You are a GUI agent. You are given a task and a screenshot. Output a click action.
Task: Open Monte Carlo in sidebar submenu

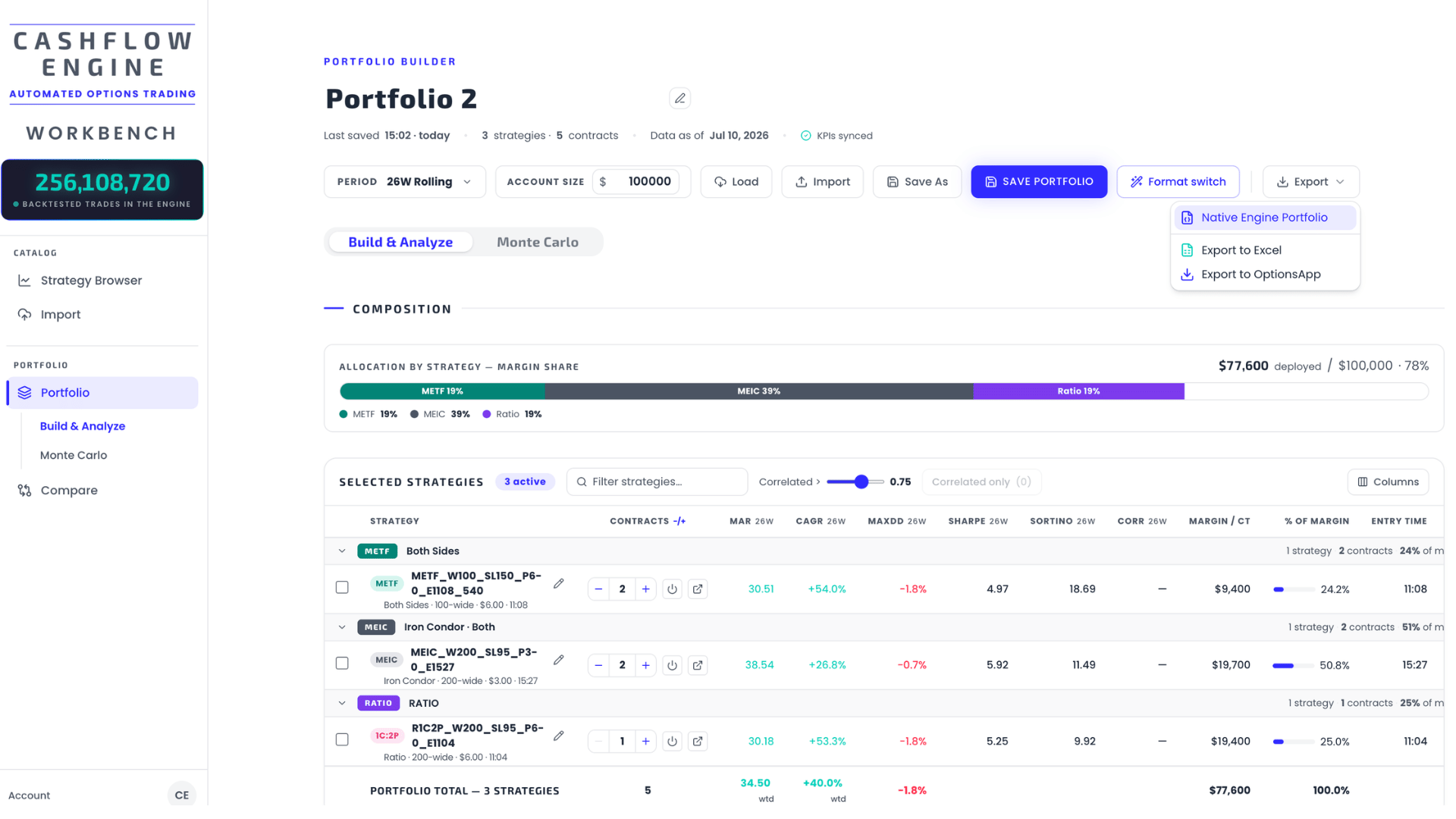point(74,455)
